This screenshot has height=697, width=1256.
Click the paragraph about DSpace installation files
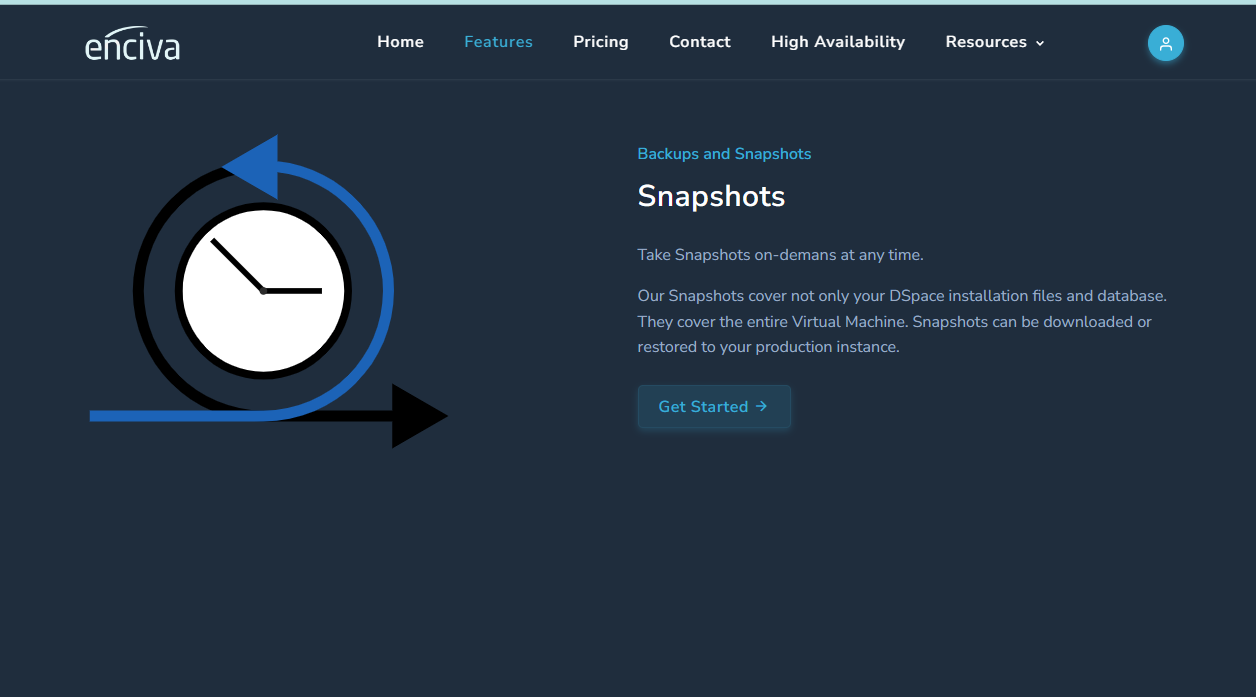tap(902, 322)
